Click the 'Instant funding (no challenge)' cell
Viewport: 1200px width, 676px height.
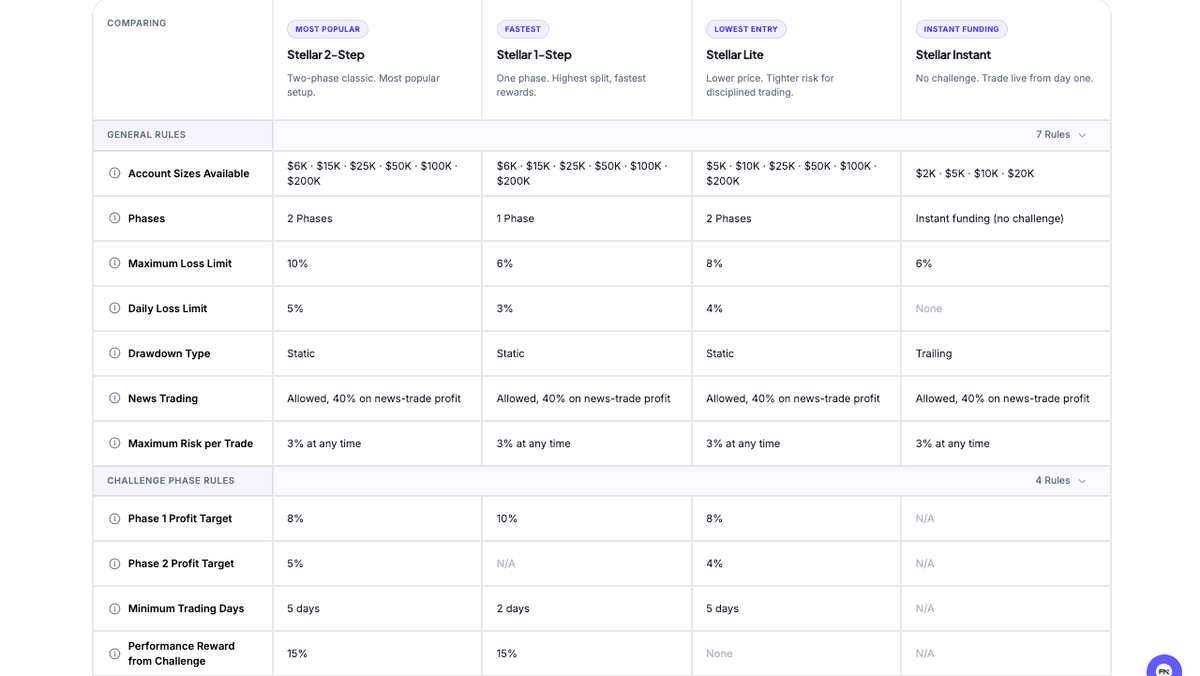click(x=990, y=218)
